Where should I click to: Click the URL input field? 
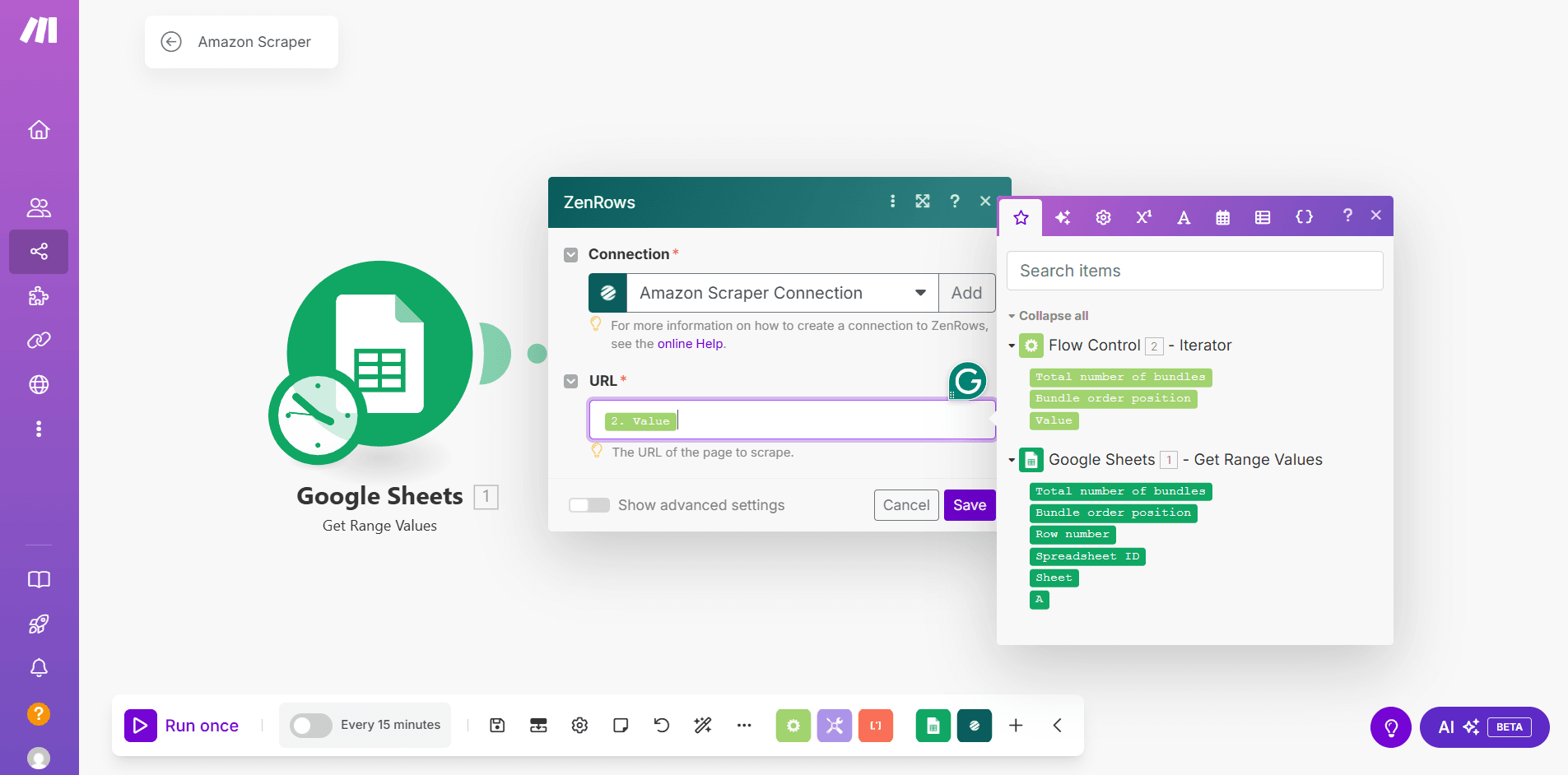[x=792, y=420]
